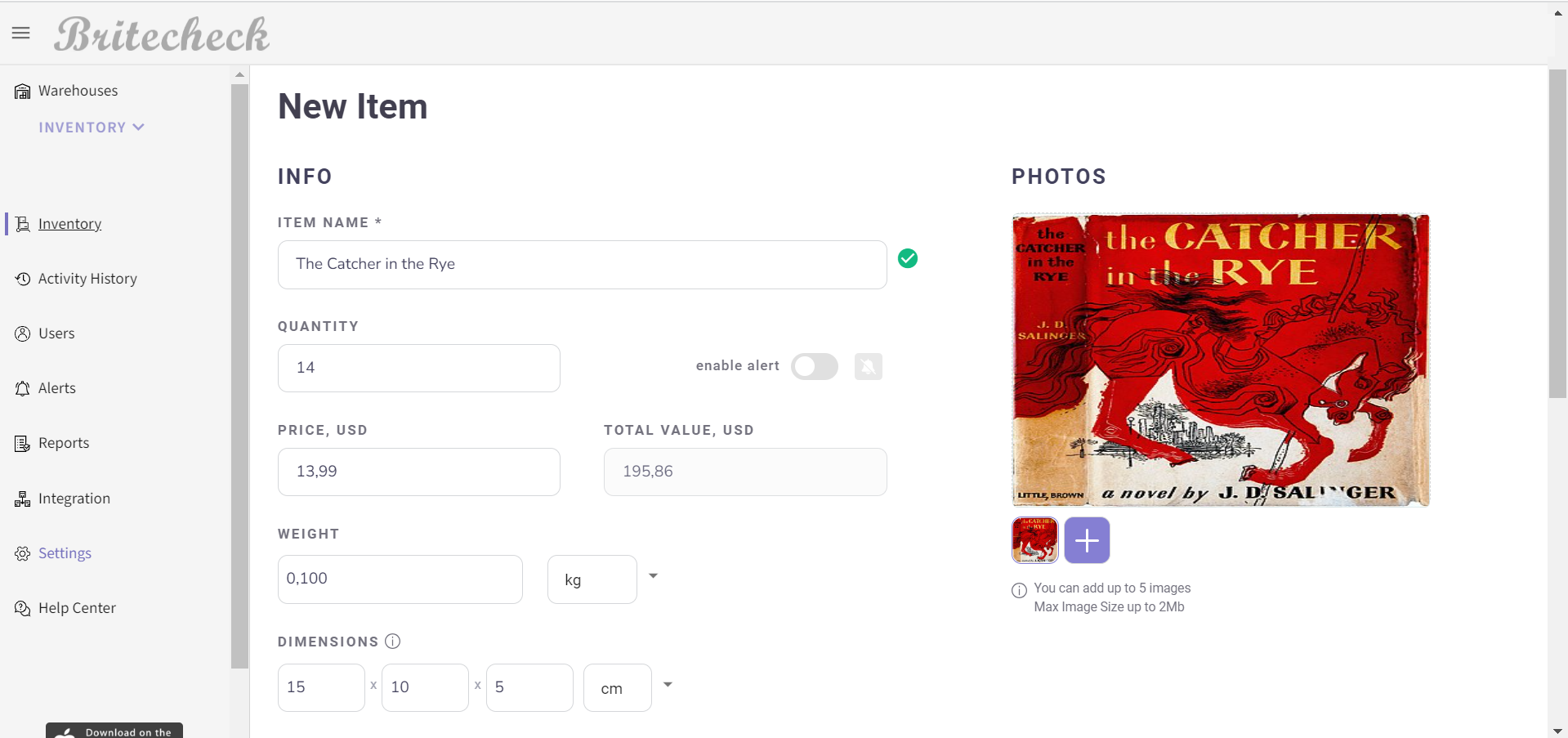Focus the Quantity input field
Viewport: 1568px width, 738px height.
[419, 368]
